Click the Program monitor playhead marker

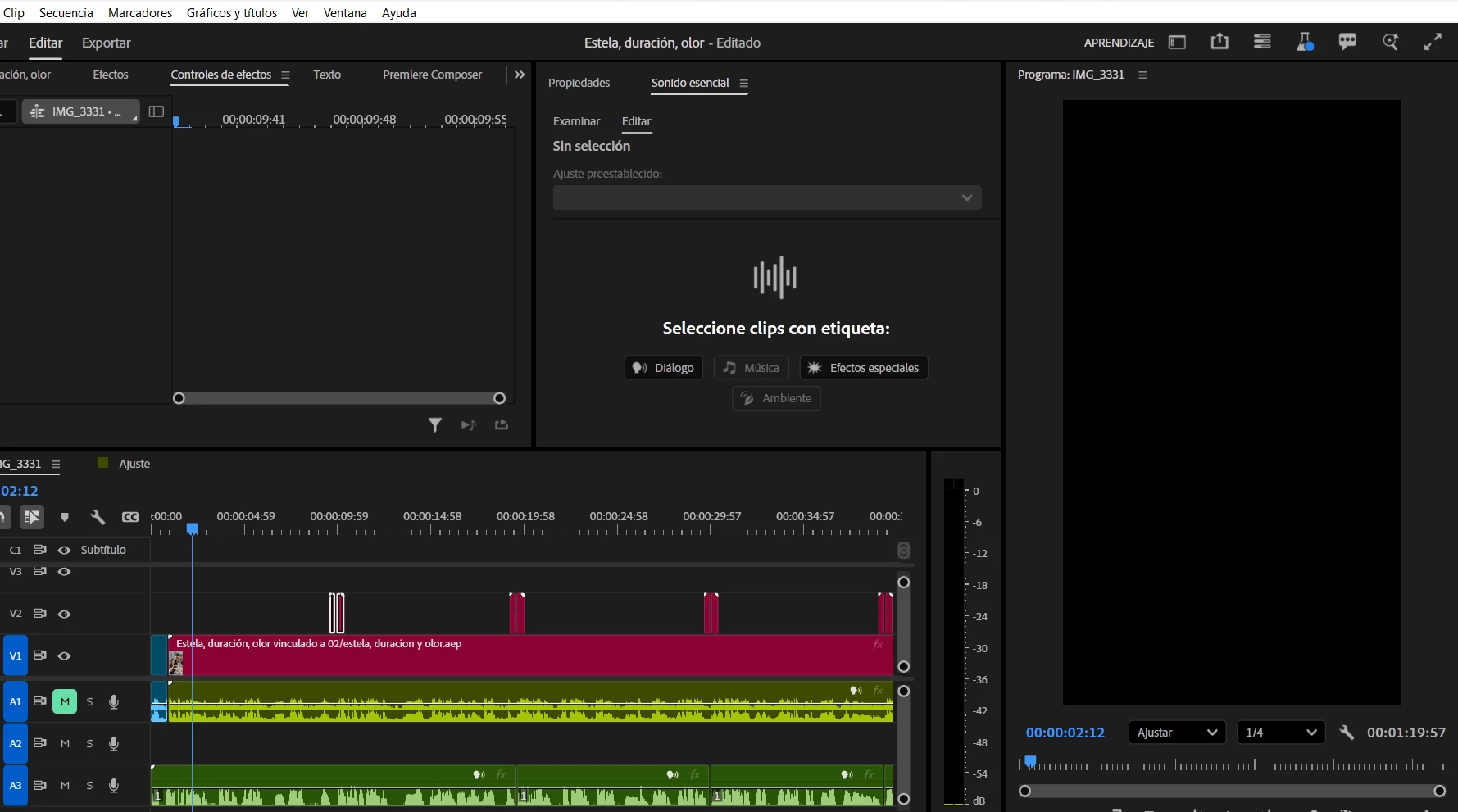(1030, 762)
